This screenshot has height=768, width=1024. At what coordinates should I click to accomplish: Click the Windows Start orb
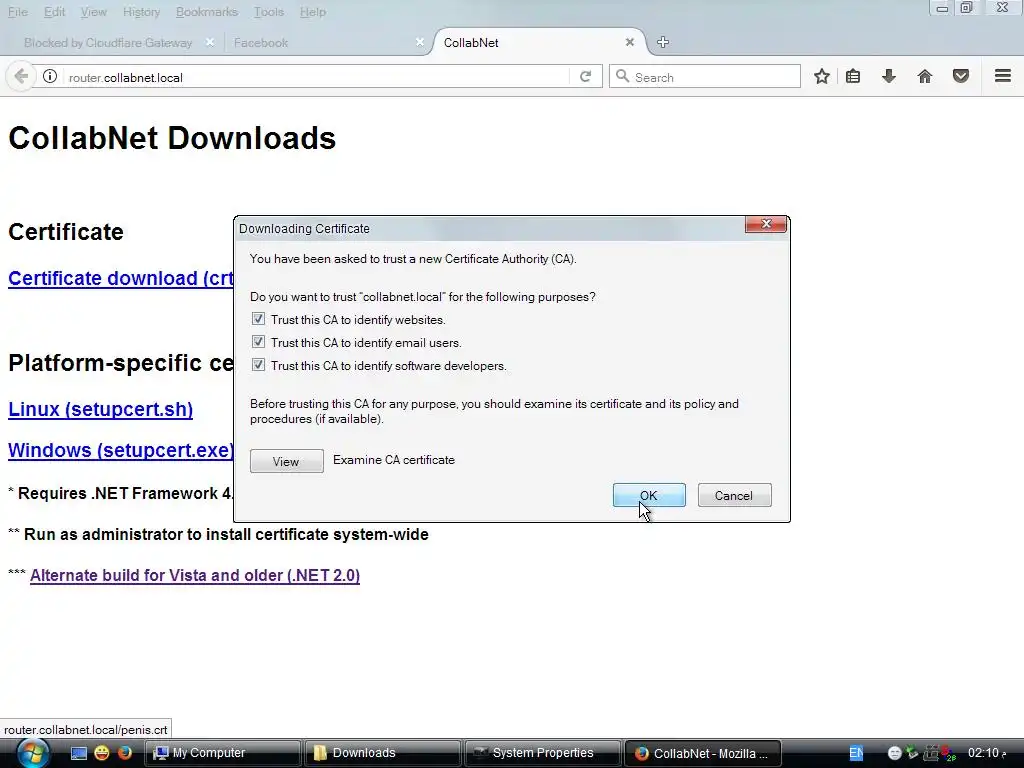coord(33,753)
